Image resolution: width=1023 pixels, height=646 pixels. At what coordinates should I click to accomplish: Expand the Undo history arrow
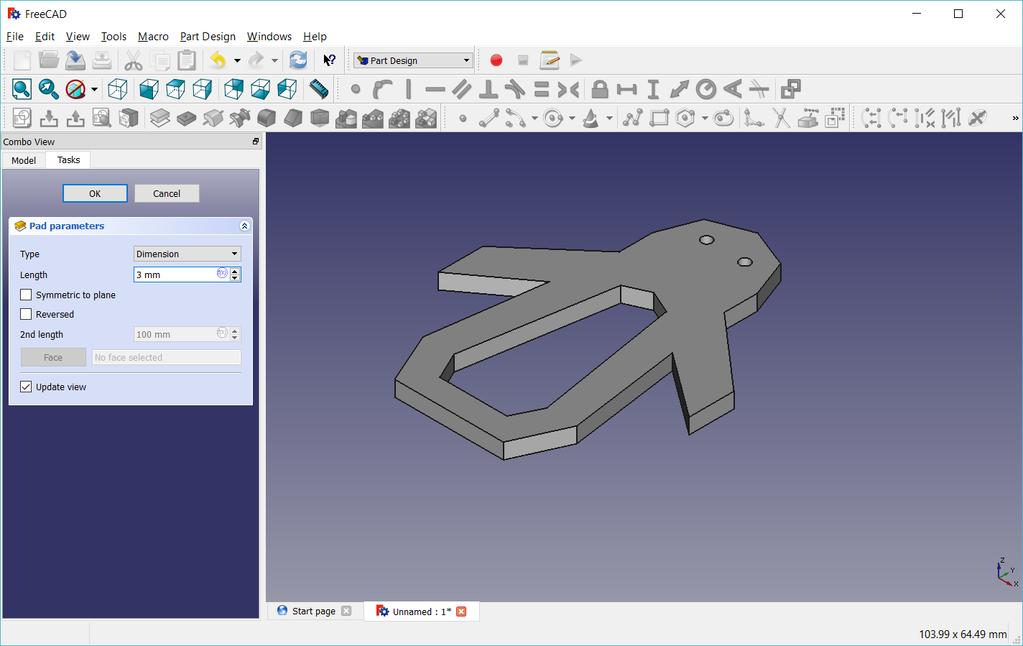[237, 61]
